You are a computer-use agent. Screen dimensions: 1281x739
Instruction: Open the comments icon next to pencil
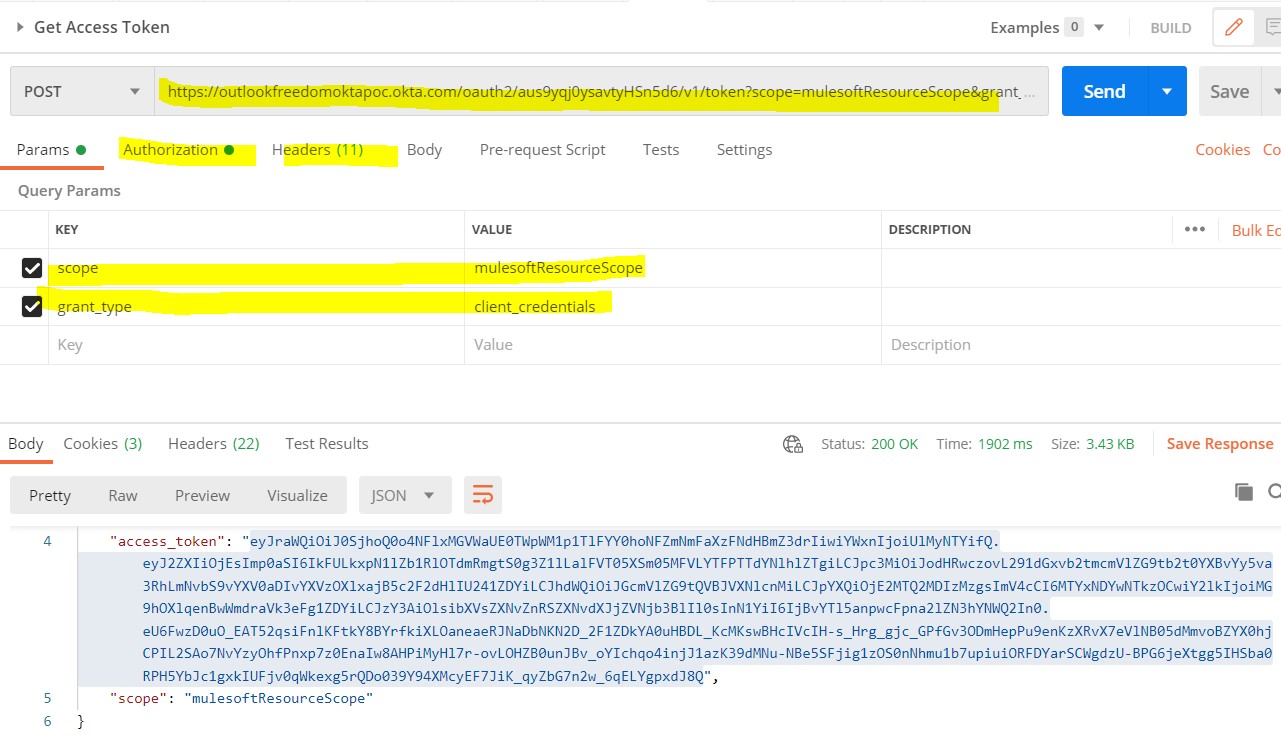coord(1270,28)
